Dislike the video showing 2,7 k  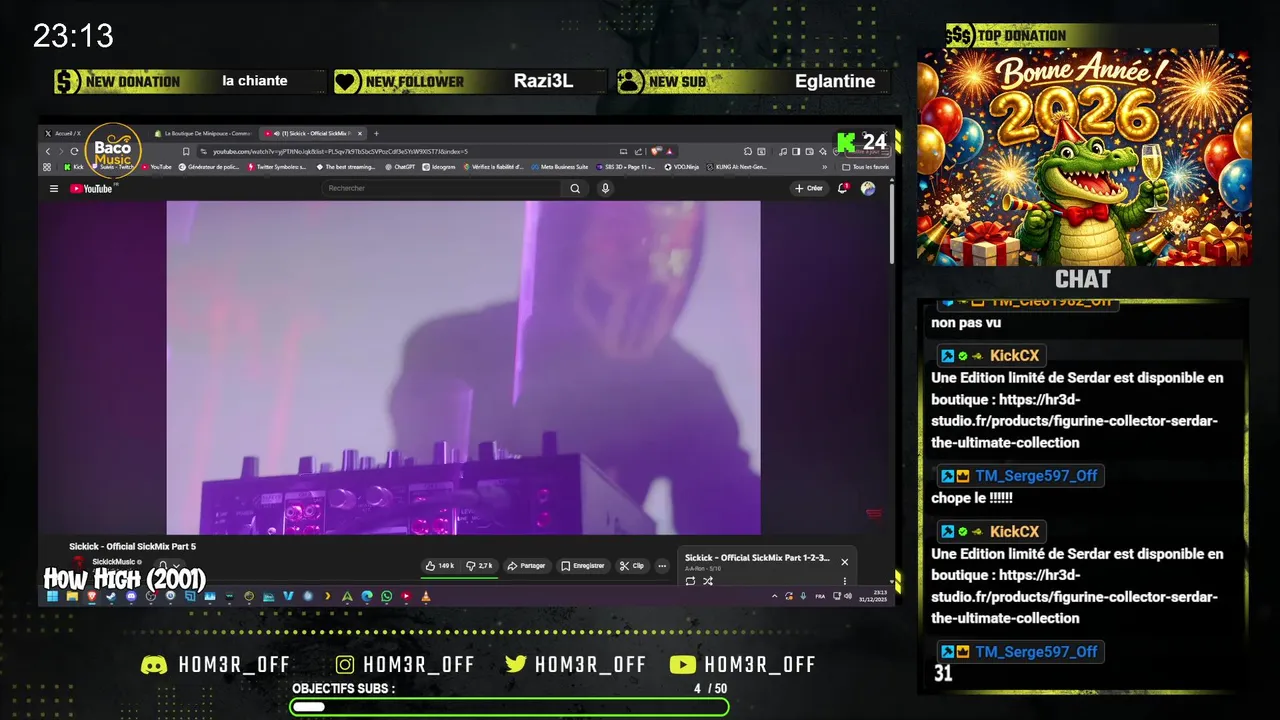pos(480,566)
